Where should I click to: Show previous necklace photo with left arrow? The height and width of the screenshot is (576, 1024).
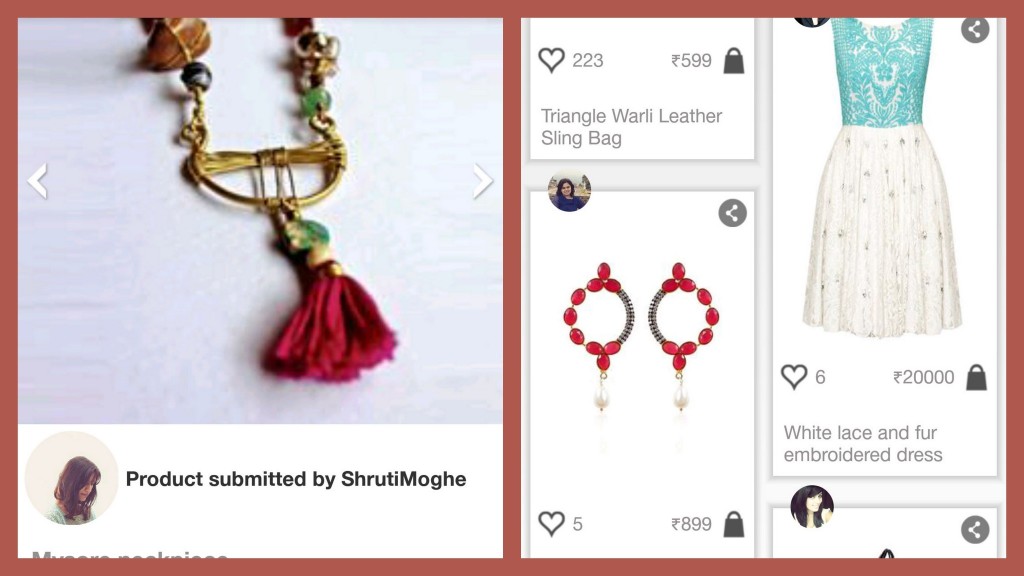(x=38, y=181)
